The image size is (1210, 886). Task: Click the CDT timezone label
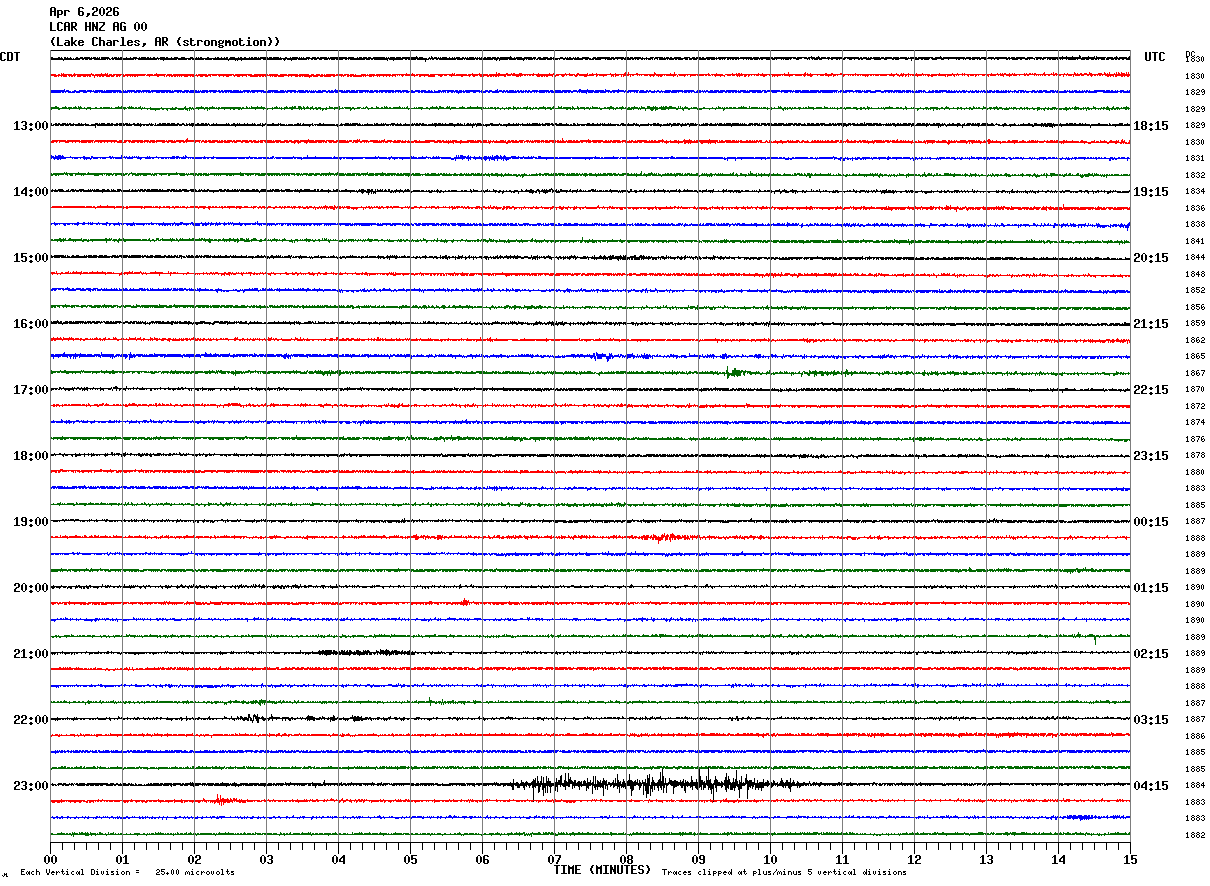(x=10, y=57)
